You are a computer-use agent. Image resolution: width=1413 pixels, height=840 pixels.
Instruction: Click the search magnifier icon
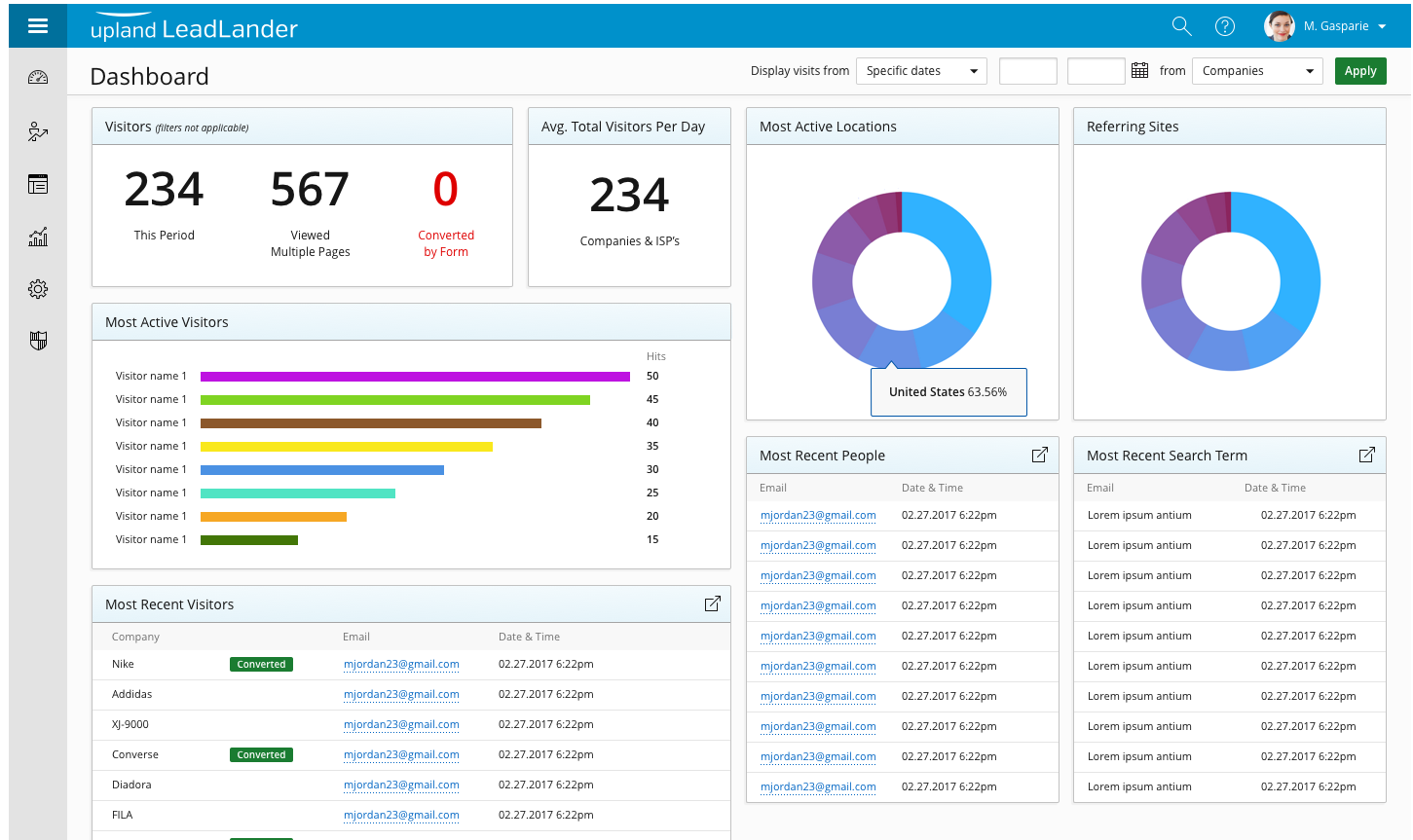[1181, 26]
